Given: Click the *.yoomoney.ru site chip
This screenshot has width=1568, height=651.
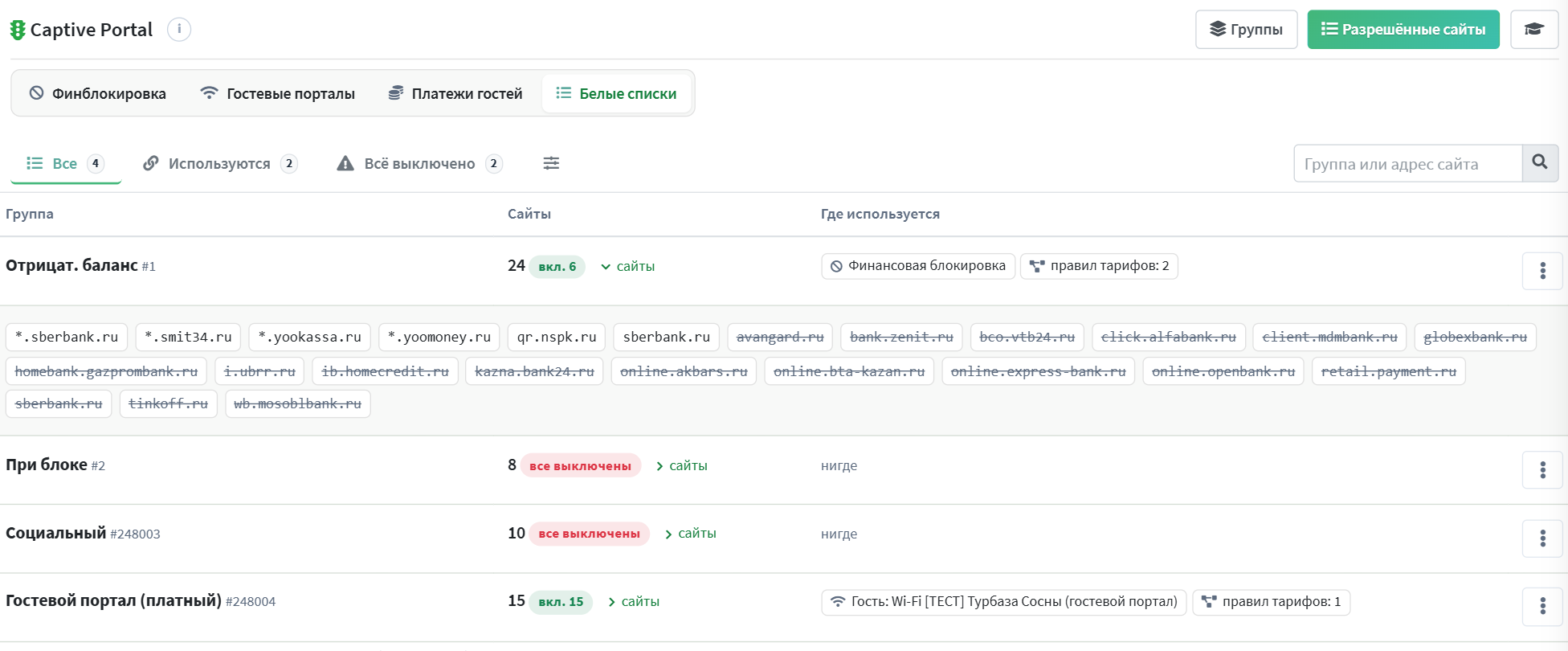Looking at the screenshot, I should coord(439,337).
